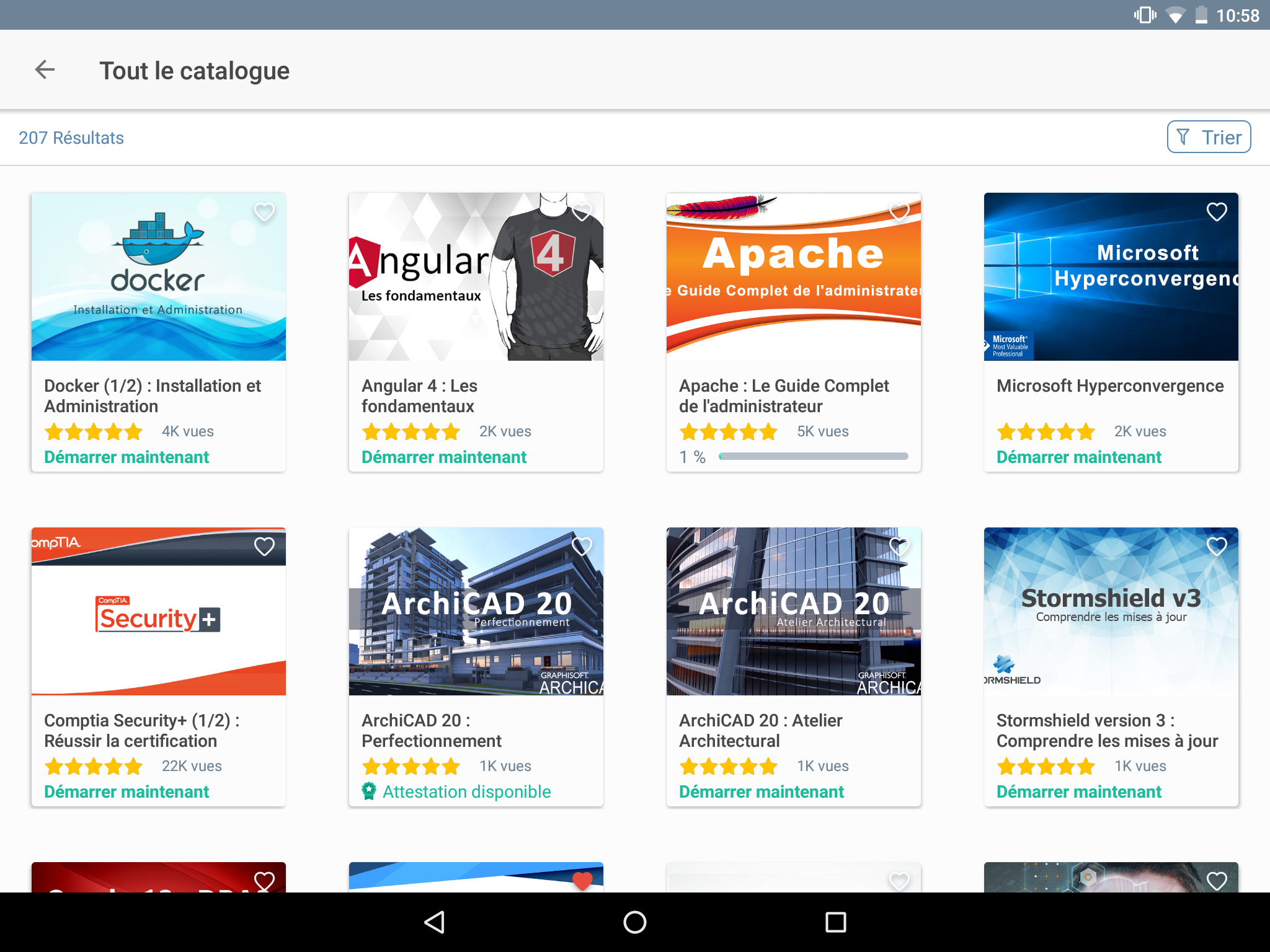The height and width of the screenshot is (952, 1270).
Task: Select the 4K vues count
Action: pyautogui.click(x=188, y=431)
